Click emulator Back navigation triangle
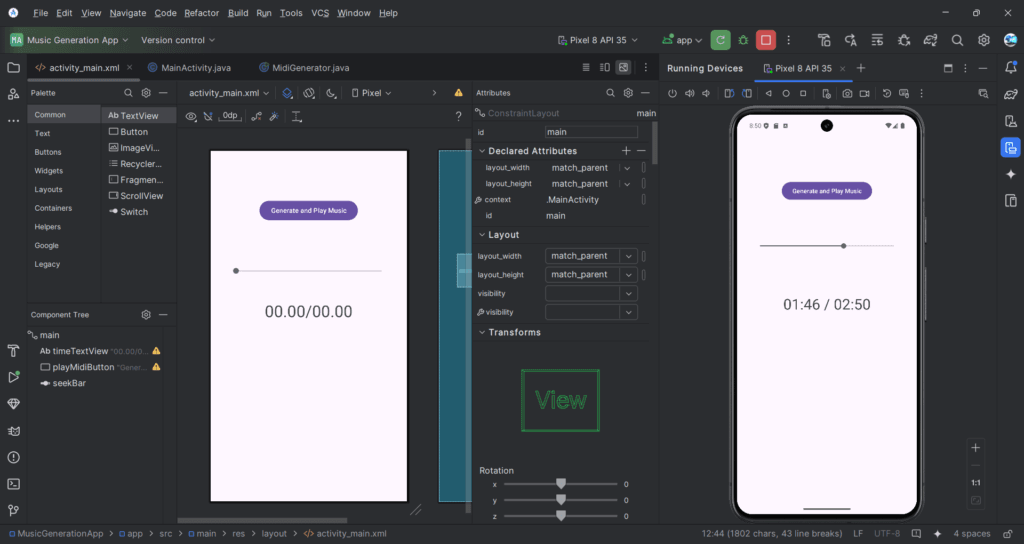The width and height of the screenshot is (1024, 544). pyautogui.click(x=769, y=93)
